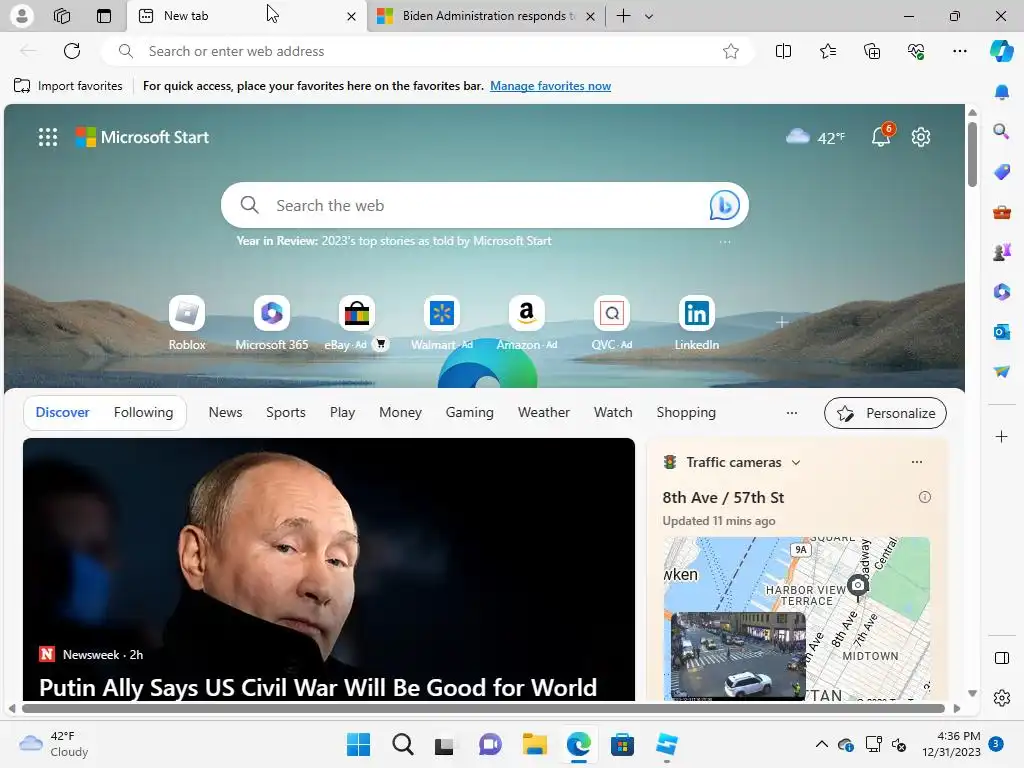Open the Microsoft Start app launcher grid

pyautogui.click(x=48, y=137)
